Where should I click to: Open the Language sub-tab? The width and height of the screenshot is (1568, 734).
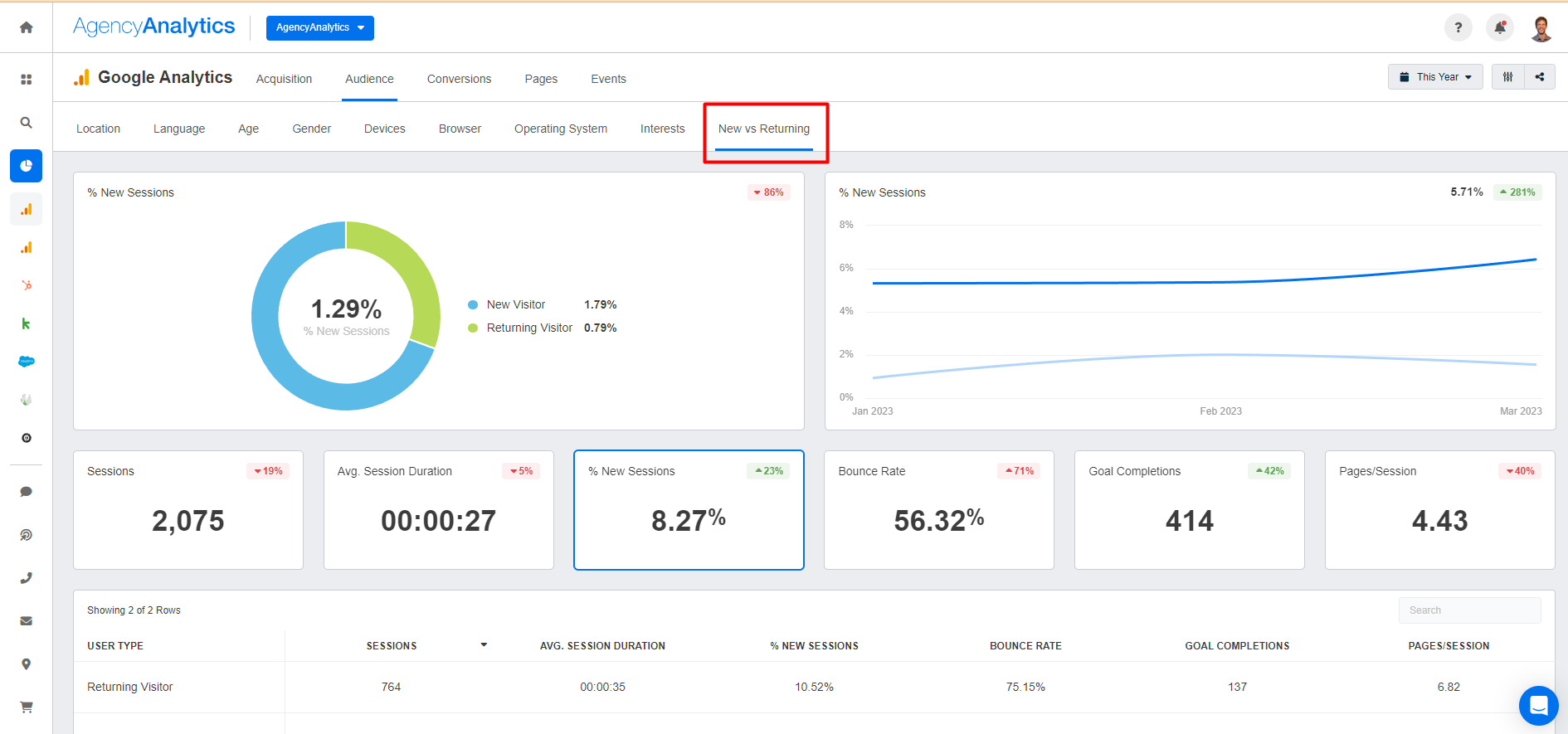[x=179, y=129]
